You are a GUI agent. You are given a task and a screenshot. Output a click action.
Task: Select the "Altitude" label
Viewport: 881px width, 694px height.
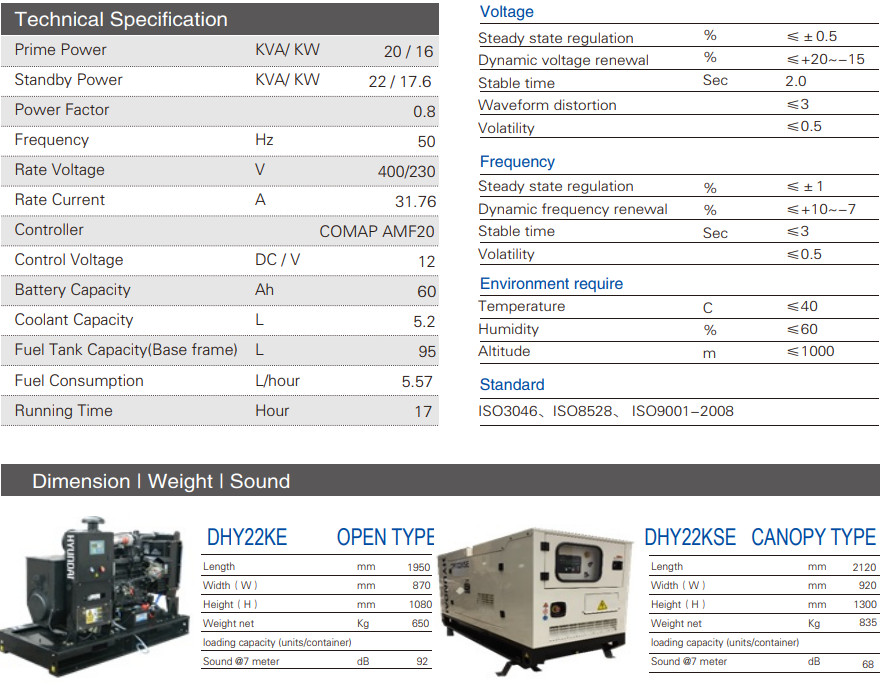[x=504, y=351]
